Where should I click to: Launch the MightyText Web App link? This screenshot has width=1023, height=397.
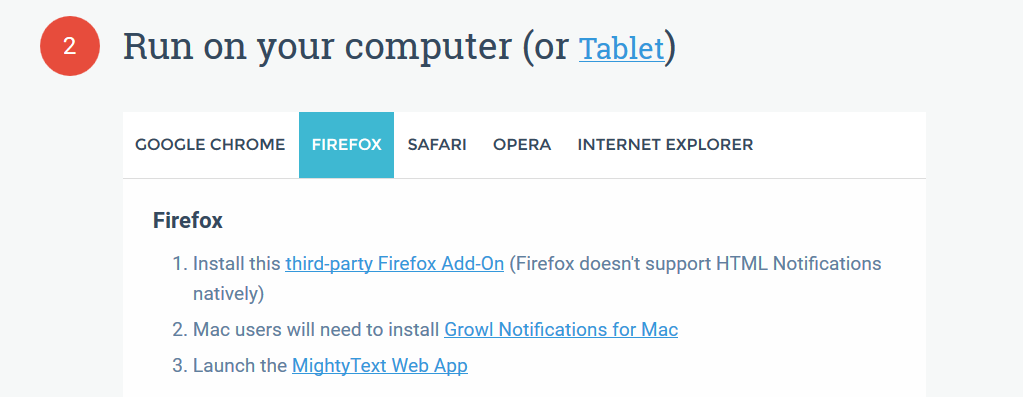(380, 366)
